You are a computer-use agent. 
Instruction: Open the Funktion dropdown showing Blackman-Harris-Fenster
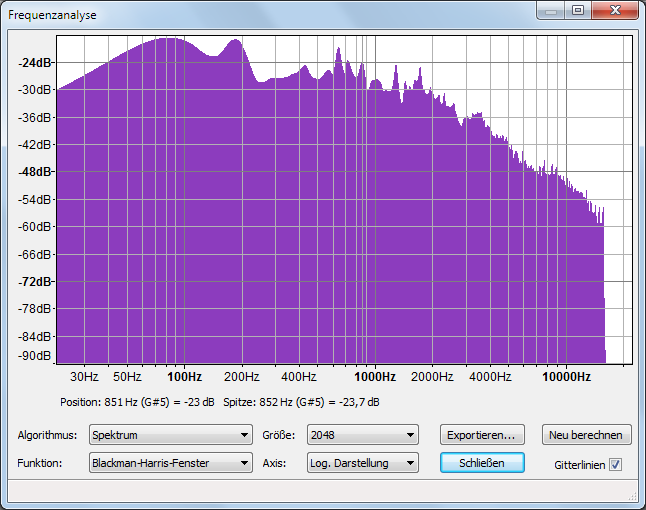pos(171,463)
